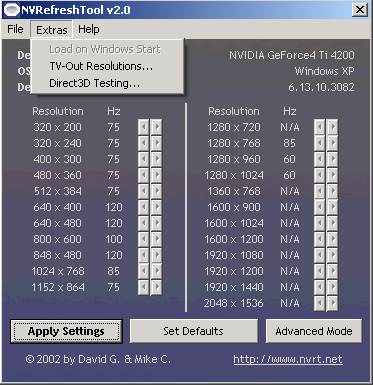This screenshot has height=386, width=373.
Task: Switch to Advanced Mode
Action: point(314,331)
